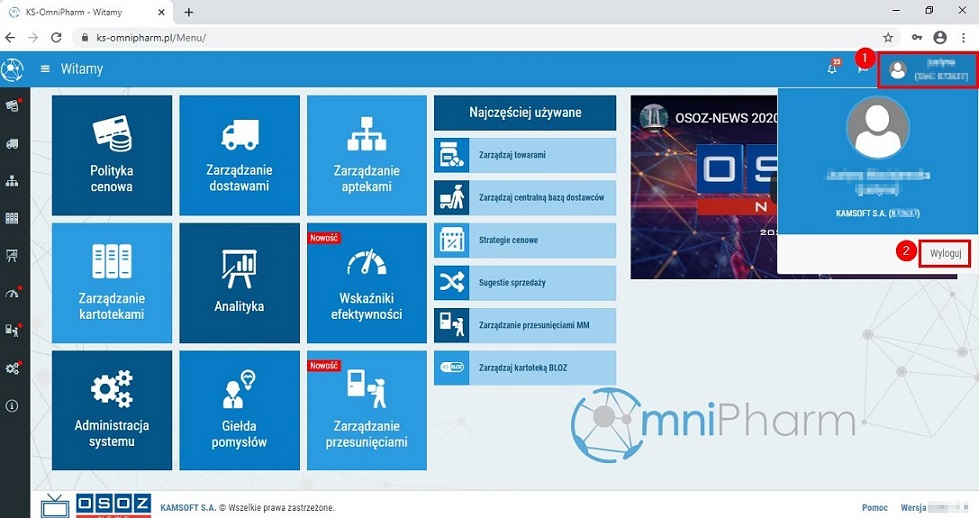Expand the user account dropdown in header

[x=927, y=70]
